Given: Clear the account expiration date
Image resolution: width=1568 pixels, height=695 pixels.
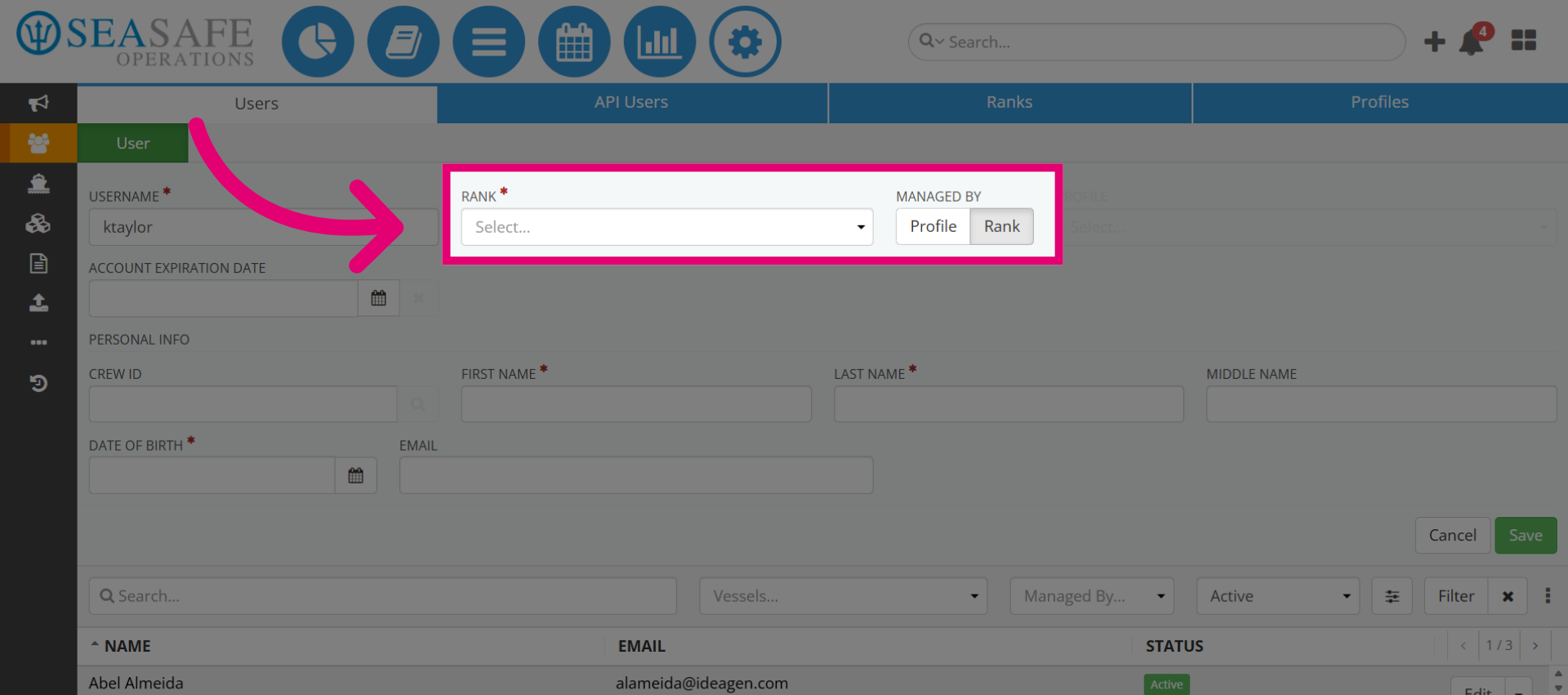Looking at the screenshot, I should pyautogui.click(x=418, y=298).
